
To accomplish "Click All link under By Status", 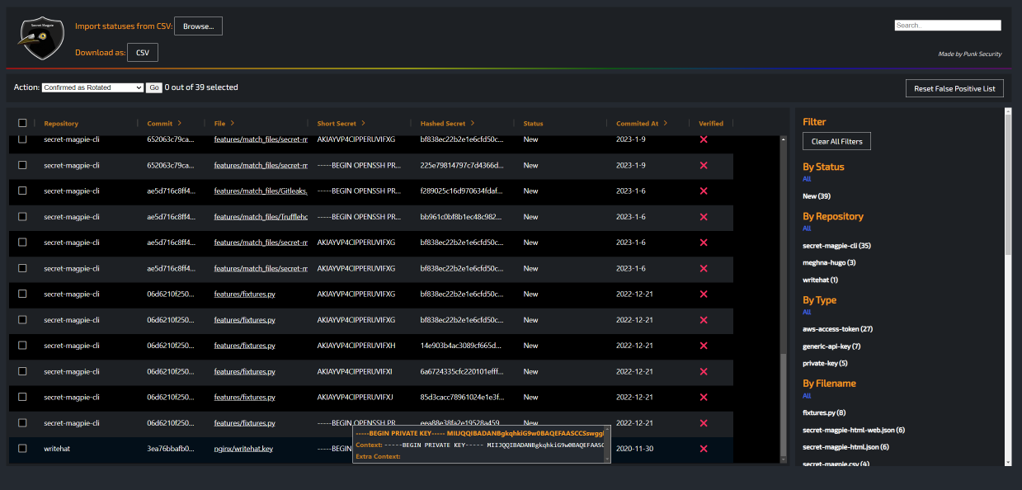I will tap(807, 179).
